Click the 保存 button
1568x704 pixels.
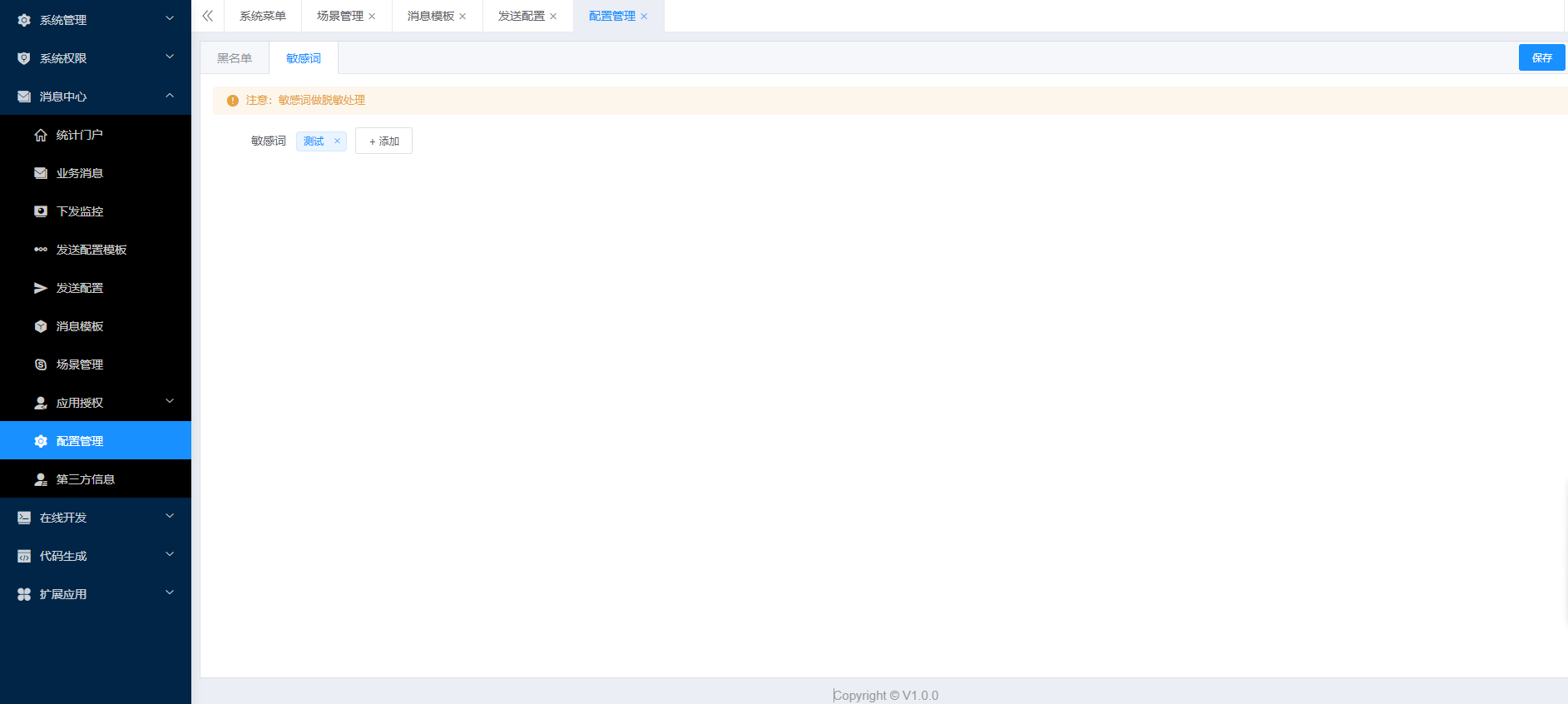1541,57
